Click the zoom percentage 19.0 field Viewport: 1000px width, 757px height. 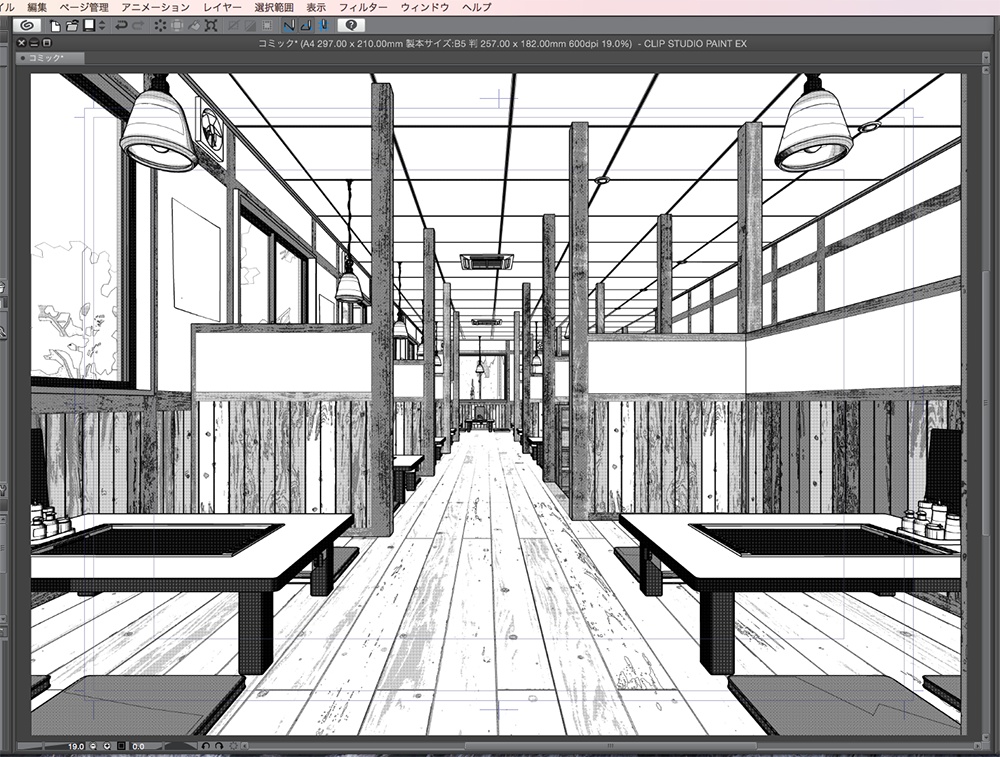[75, 746]
